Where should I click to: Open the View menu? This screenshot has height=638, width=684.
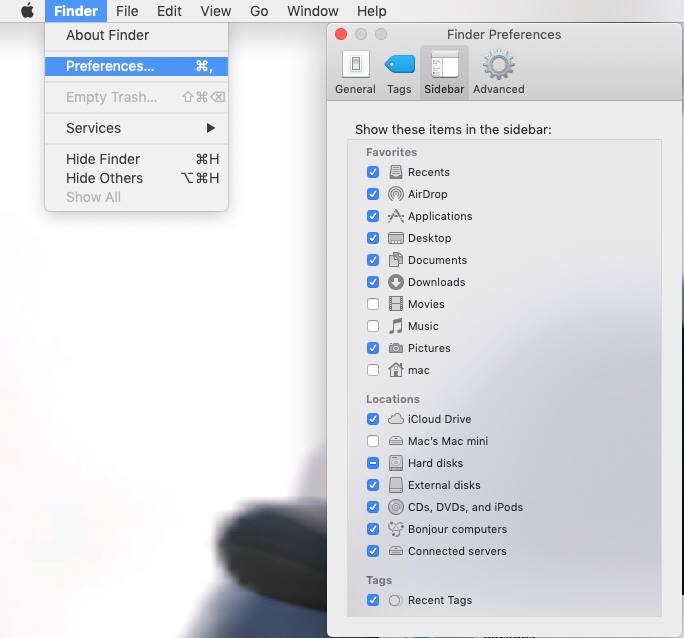(215, 11)
